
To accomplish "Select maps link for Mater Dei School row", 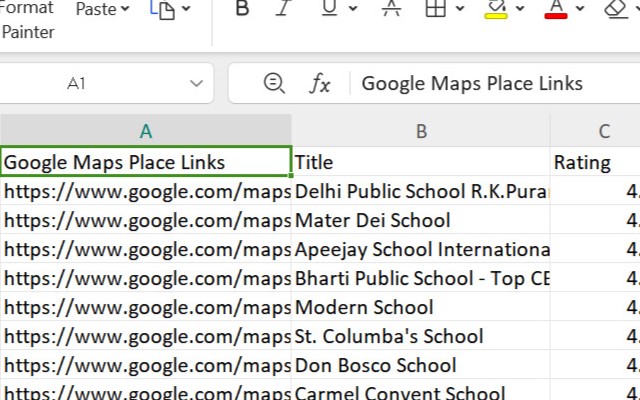I will click(x=146, y=220).
